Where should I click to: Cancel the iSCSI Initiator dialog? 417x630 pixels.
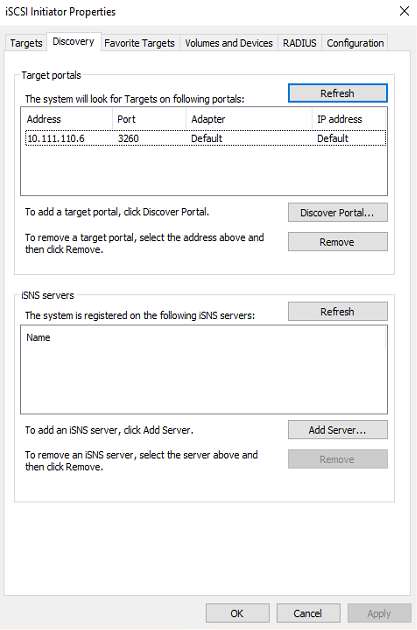(x=308, y=614)
